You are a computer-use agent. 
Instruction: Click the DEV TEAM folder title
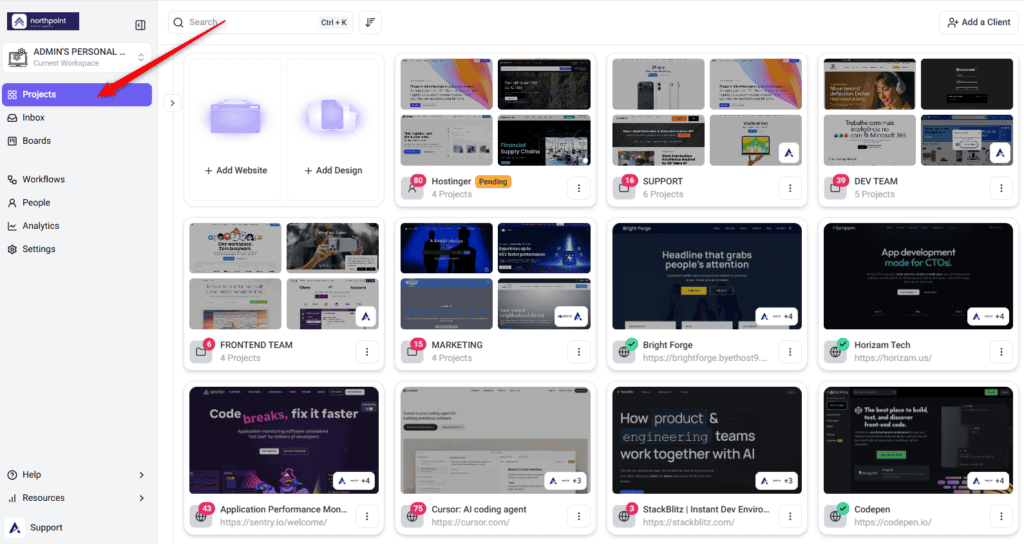coord(876,182)
